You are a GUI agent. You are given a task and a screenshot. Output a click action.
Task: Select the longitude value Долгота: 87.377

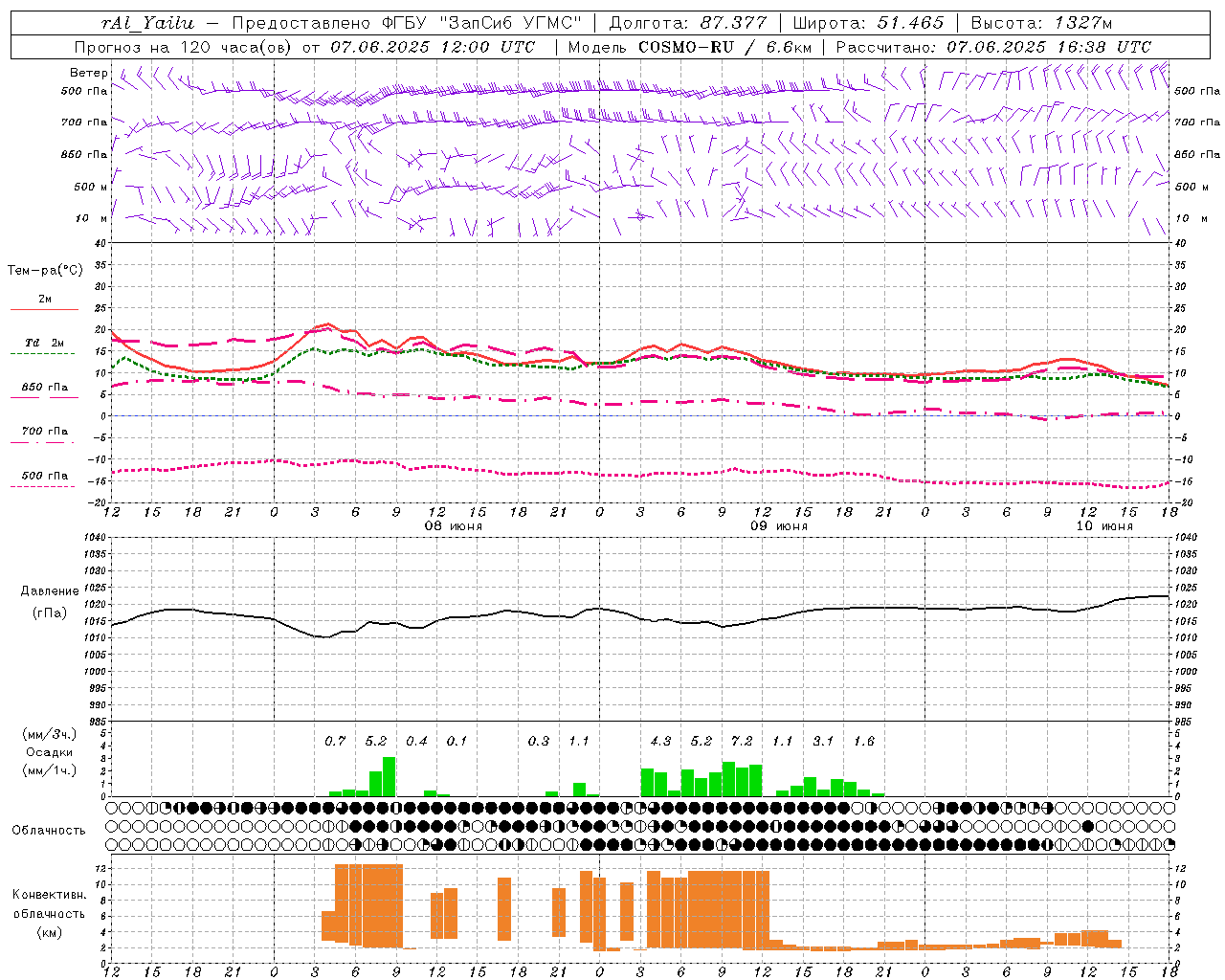[x=688, y=23]
